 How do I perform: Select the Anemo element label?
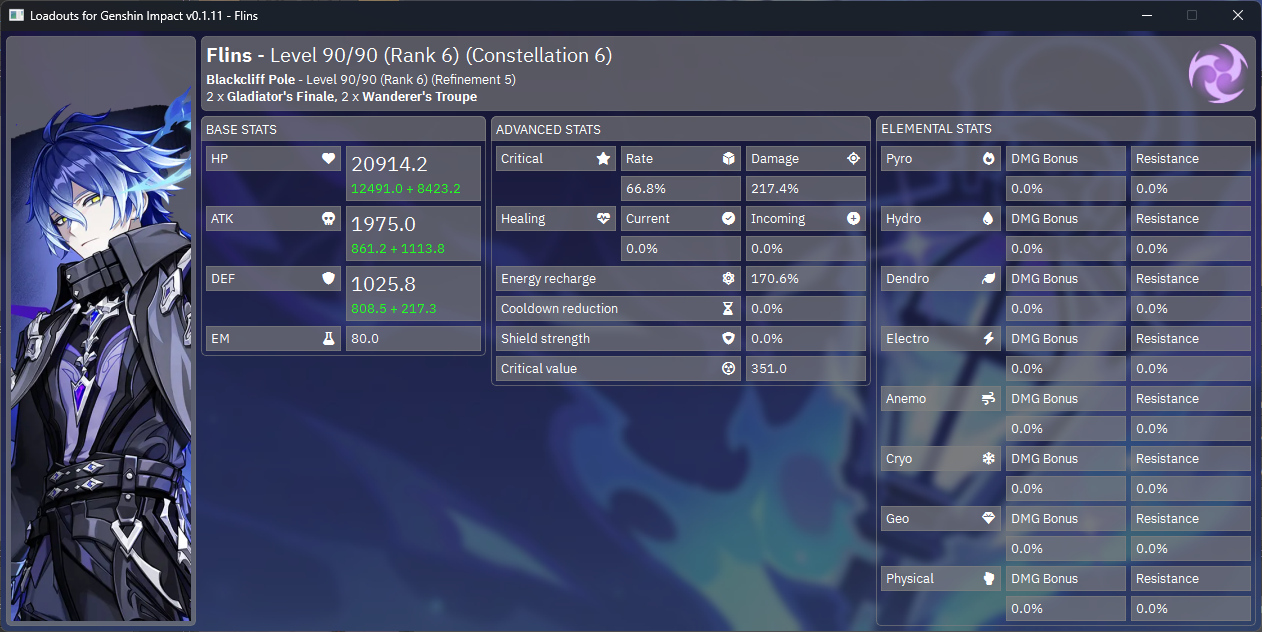coord(906,399)
